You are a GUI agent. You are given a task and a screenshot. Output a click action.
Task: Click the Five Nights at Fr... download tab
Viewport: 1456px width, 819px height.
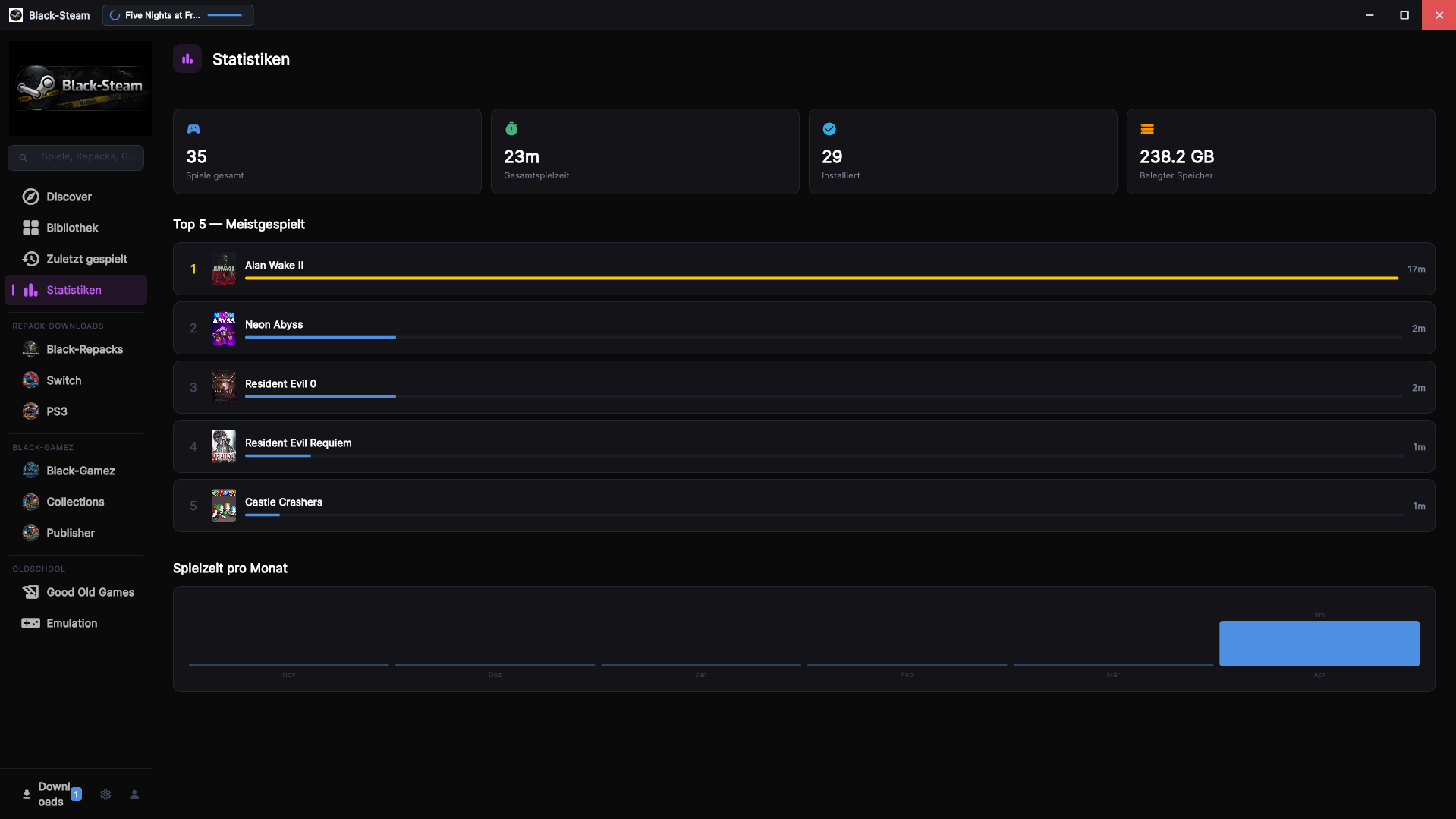[x=178, y=15]
